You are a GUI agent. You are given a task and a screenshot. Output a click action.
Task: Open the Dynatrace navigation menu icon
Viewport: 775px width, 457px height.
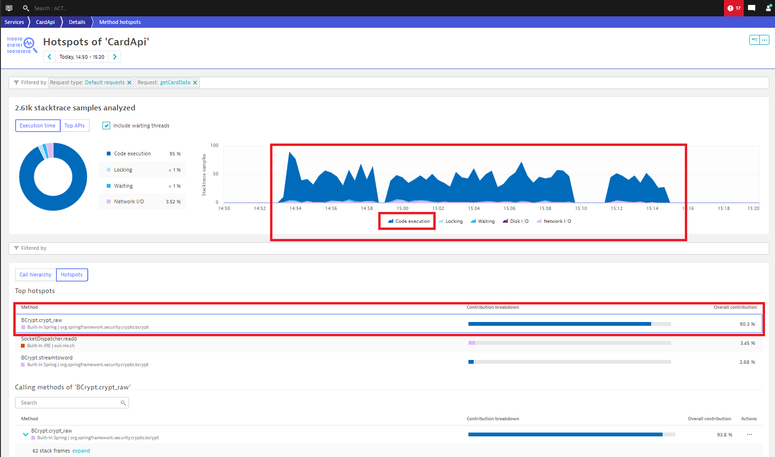click(9, 8)
